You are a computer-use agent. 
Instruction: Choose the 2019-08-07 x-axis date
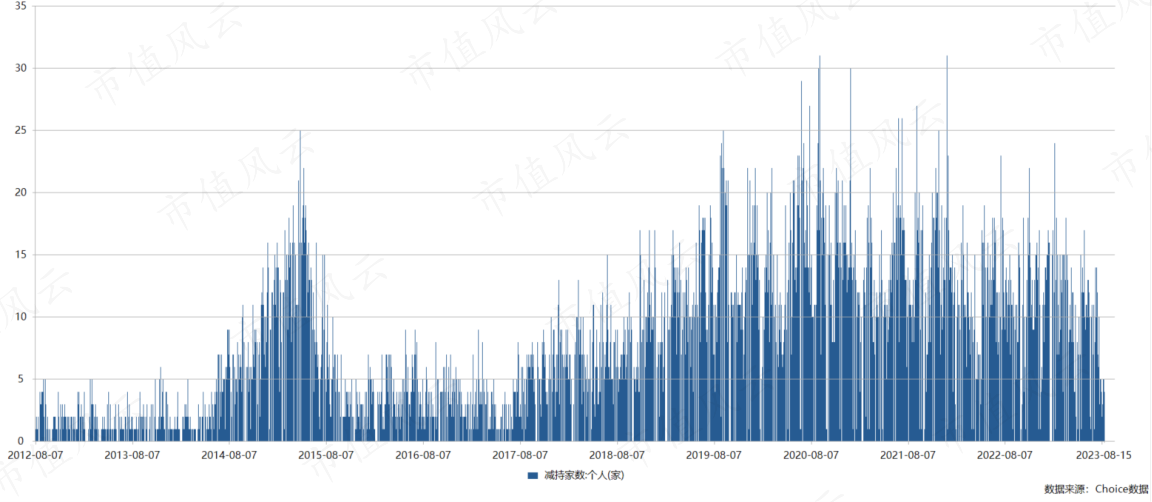tap(714, 455)
